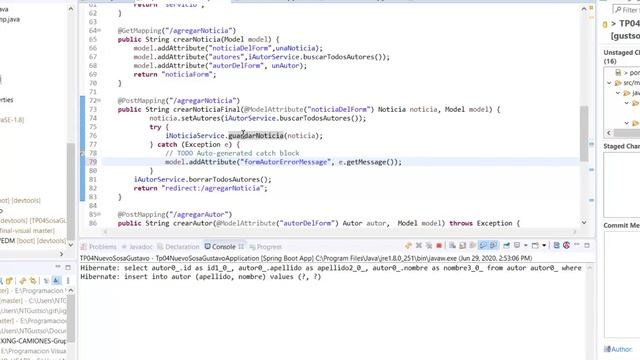Open Display Selected Console dropdown arrow

(526, 245)
